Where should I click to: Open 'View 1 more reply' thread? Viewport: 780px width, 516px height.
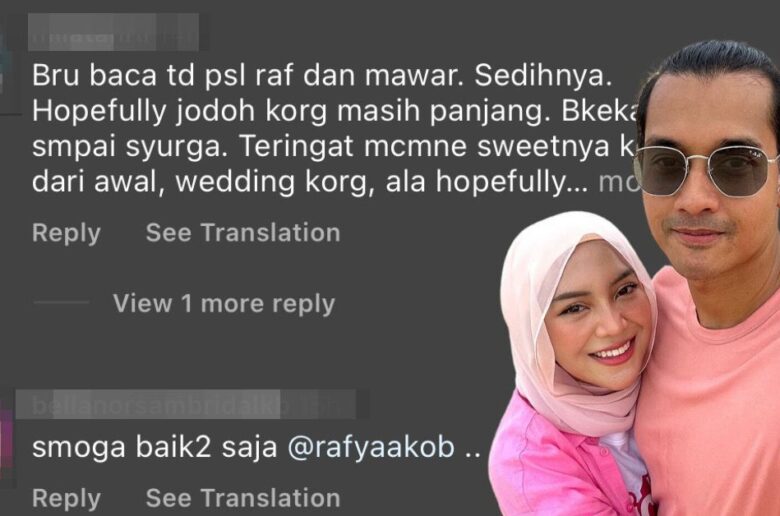224,303
